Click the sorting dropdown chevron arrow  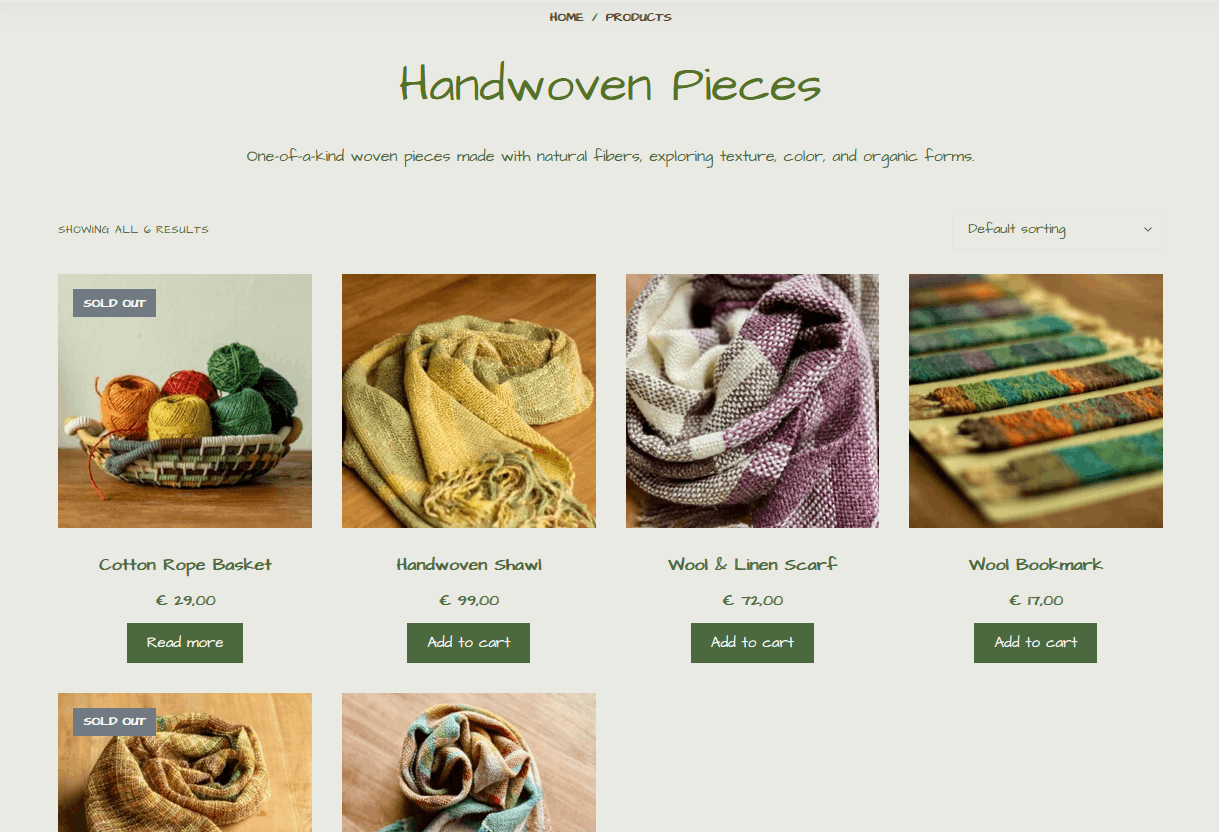1147,230
